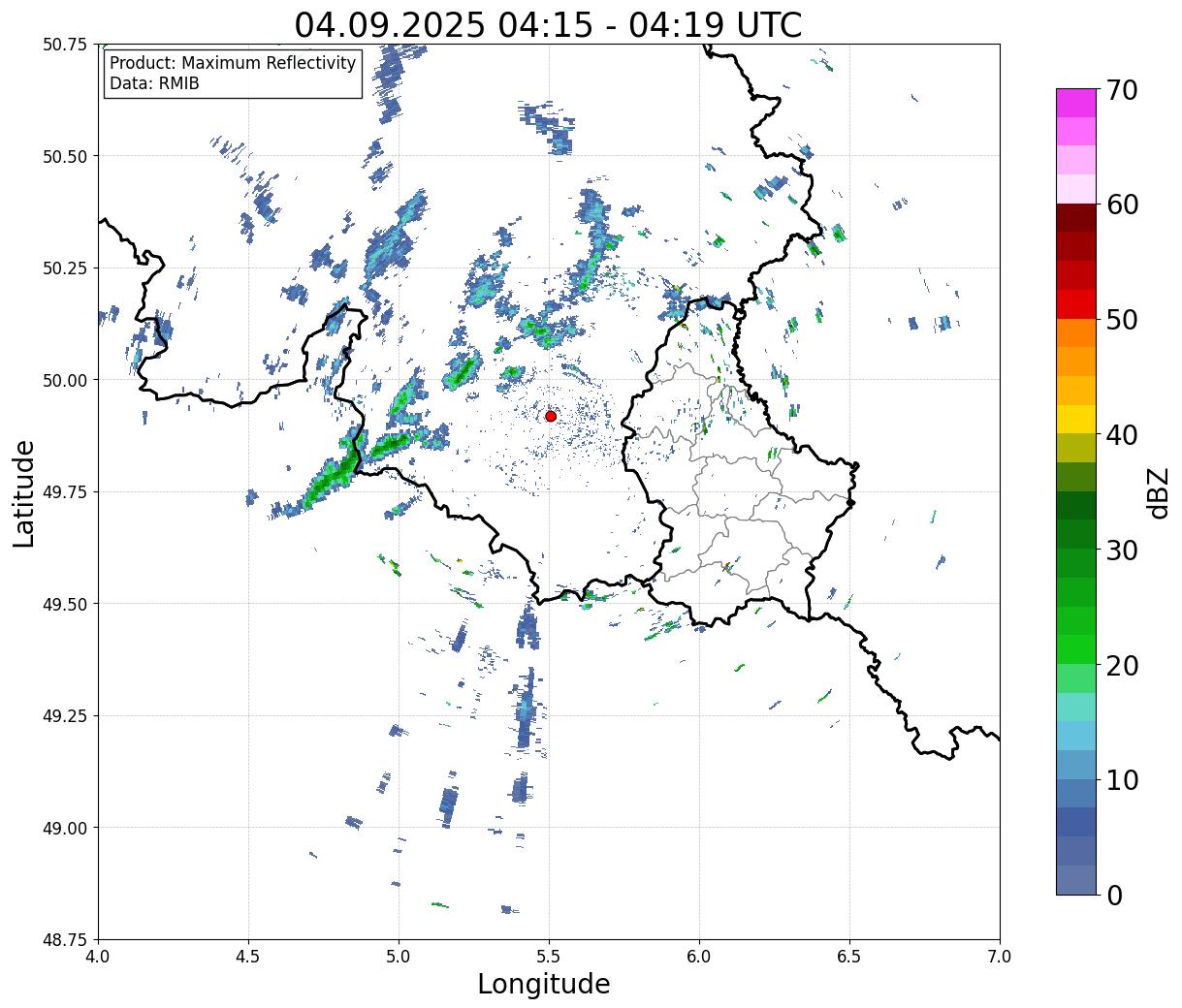Screen dimensions: 1182x1008
Task: Click colorbar tick label 70
Action: tap(1122, 90)
